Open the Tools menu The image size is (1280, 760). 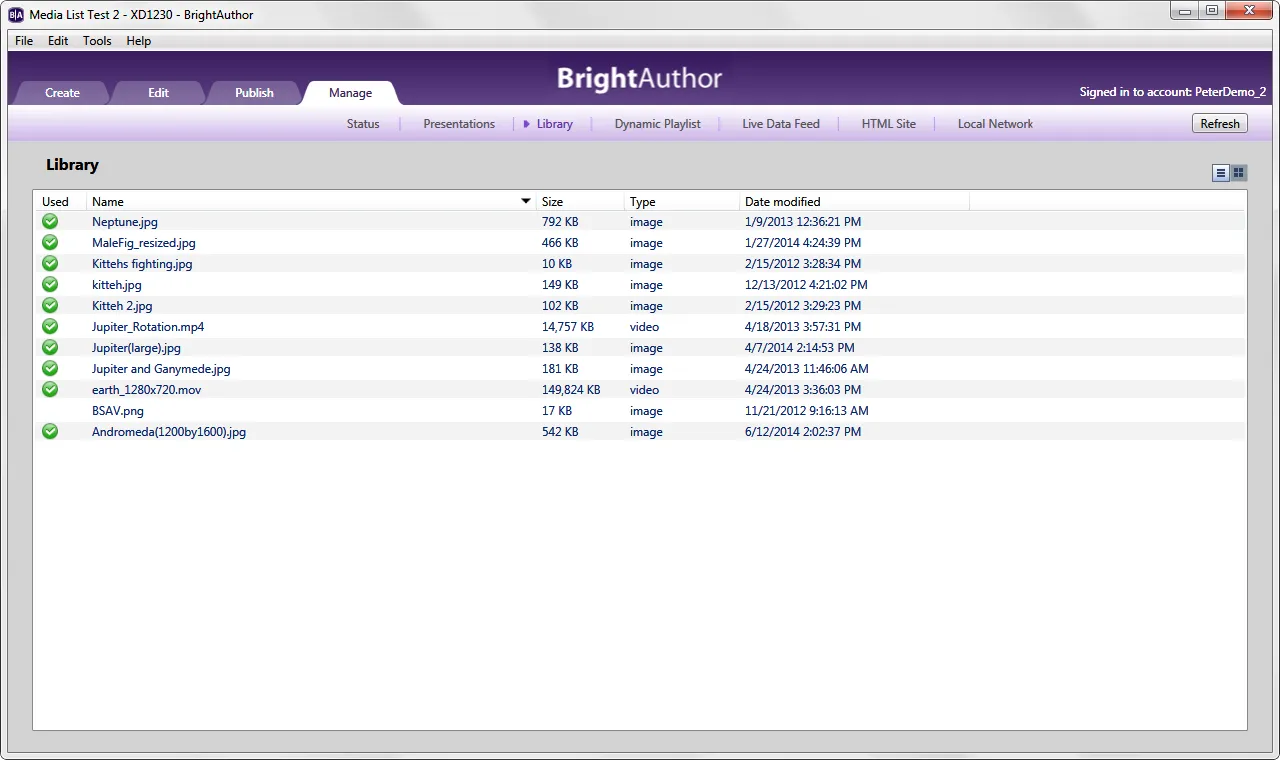[97, 41]
